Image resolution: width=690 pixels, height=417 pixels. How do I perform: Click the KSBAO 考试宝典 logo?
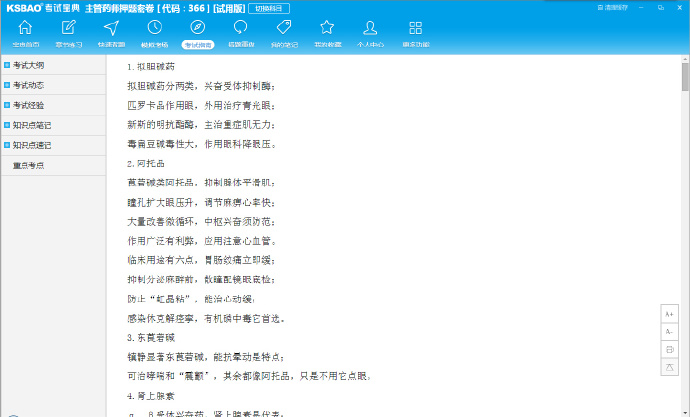coord(43,8)
